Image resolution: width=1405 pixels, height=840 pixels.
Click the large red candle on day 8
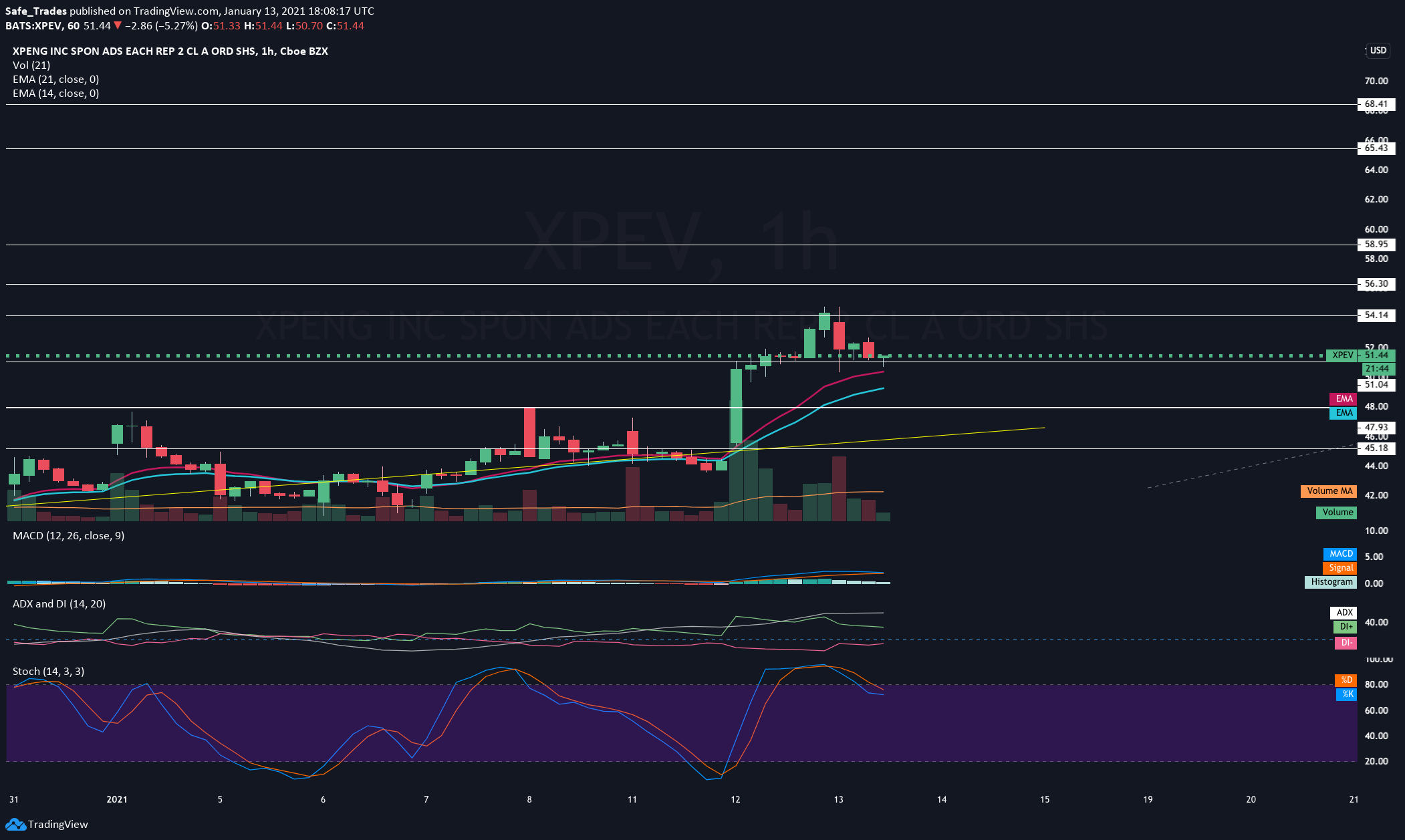[529, 432]
